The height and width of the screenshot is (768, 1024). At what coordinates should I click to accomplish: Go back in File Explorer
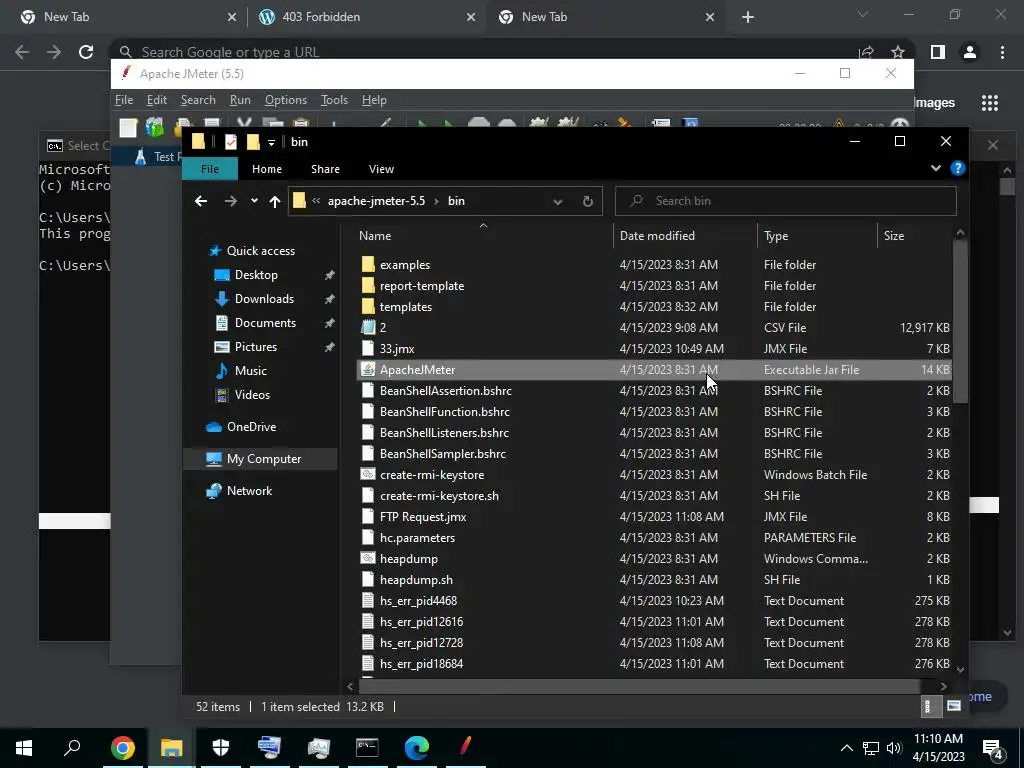(x=201, y=201)
